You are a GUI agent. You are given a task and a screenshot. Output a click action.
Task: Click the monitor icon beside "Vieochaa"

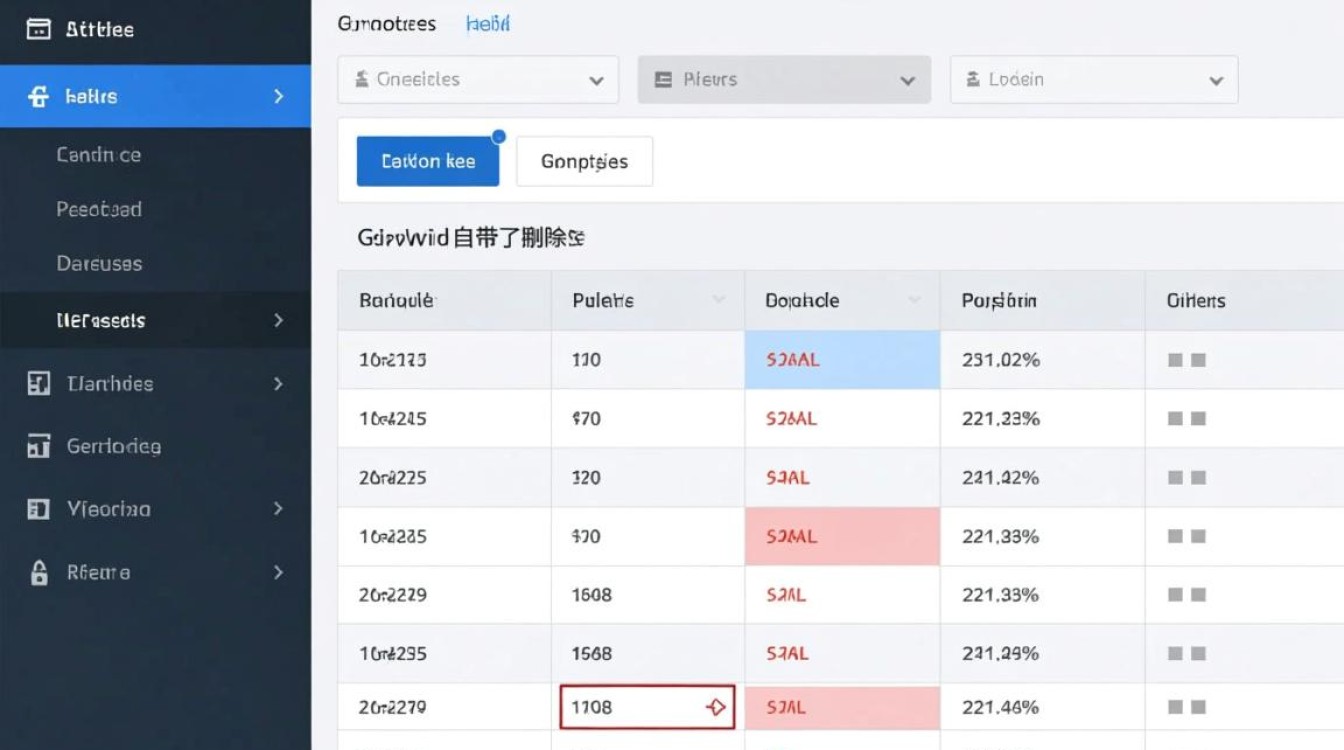(x=40, y=509)
